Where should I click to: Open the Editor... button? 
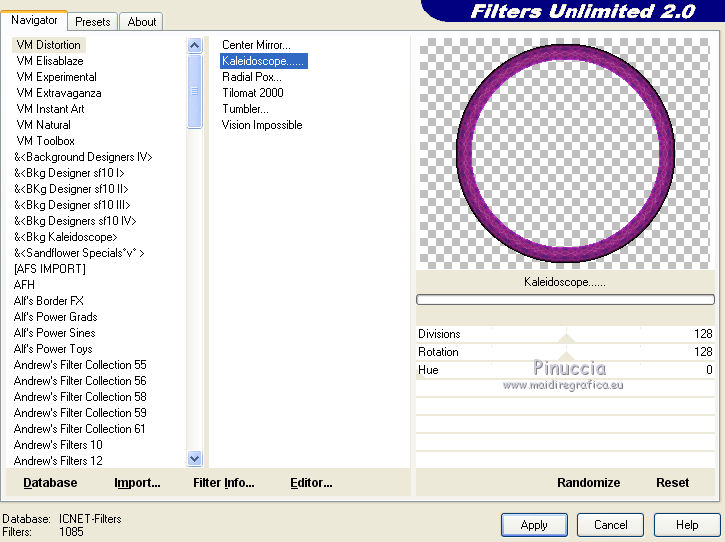pos(311,483)
